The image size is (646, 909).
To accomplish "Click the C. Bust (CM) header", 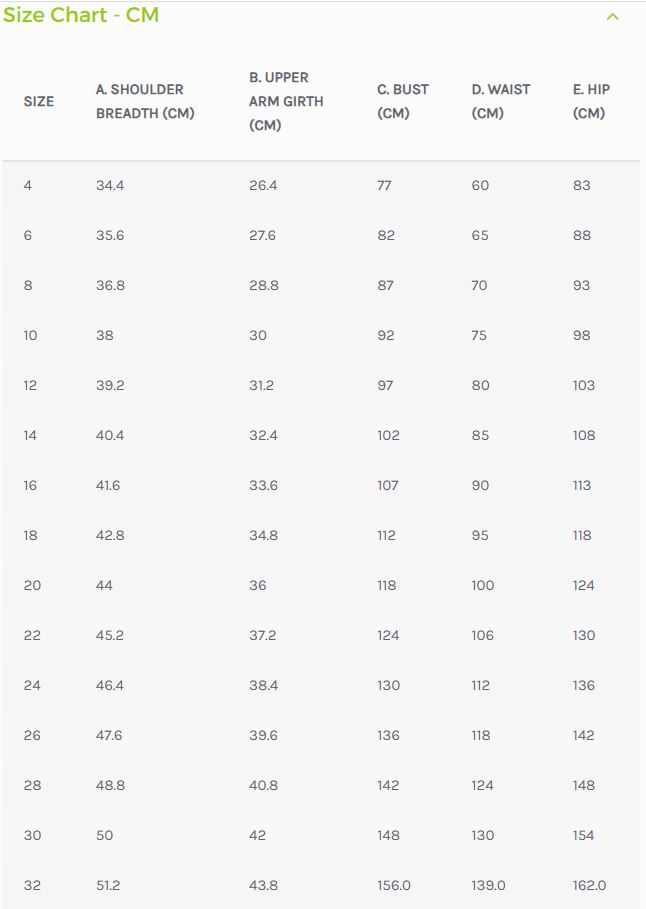I will (x=403, y=101).
